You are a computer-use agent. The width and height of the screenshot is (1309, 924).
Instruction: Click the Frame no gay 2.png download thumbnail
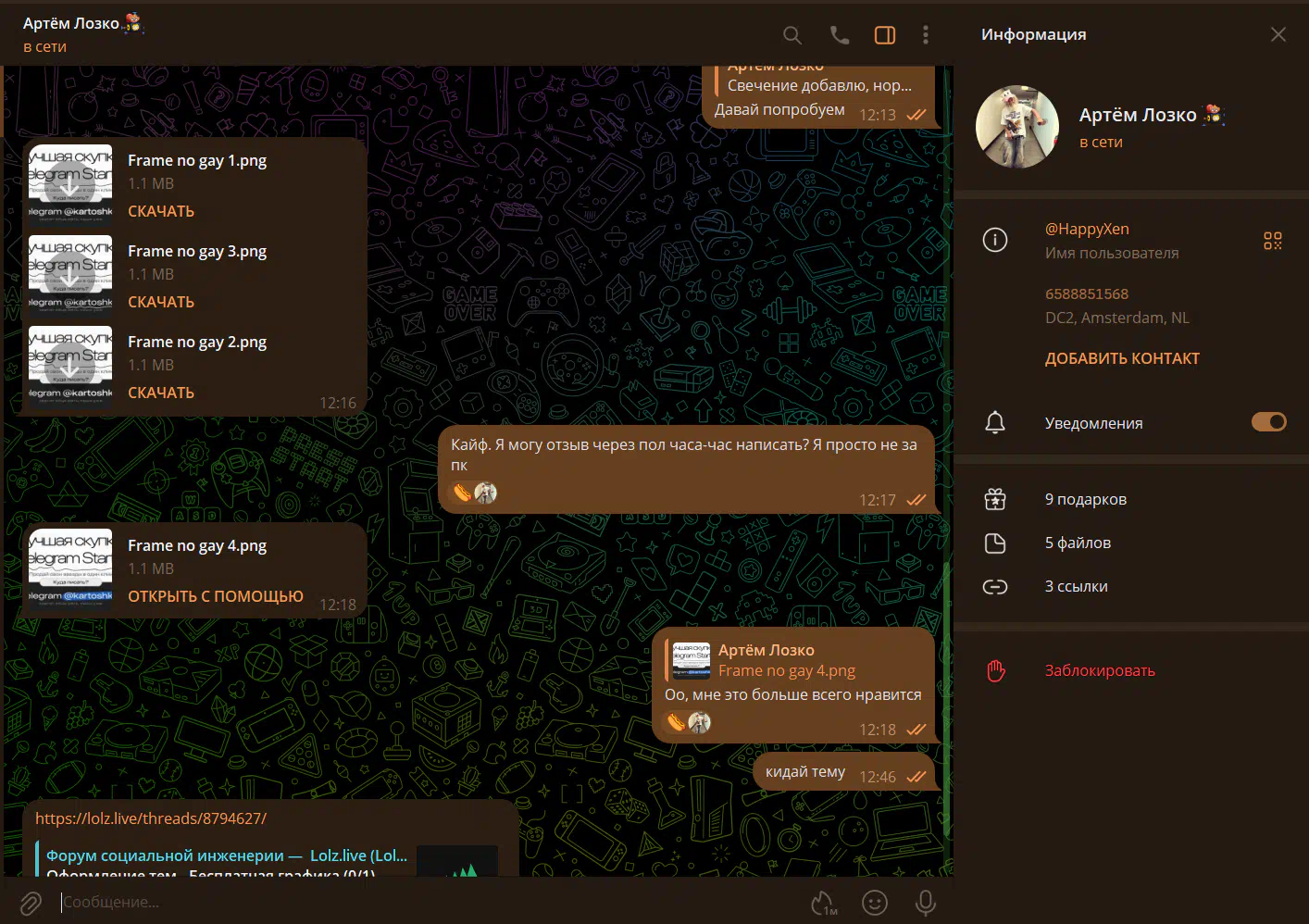click(x=70, y=368)
